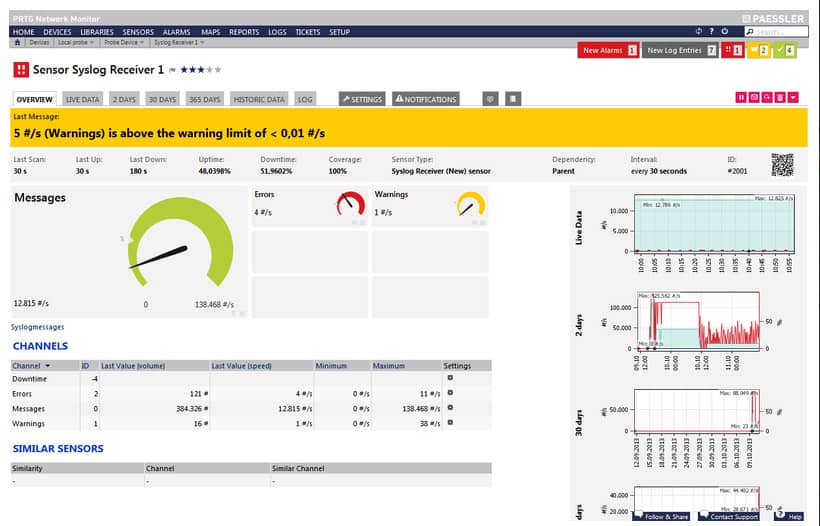
Task: Open the DEVICES menu
Action: (x=57, y=32)
